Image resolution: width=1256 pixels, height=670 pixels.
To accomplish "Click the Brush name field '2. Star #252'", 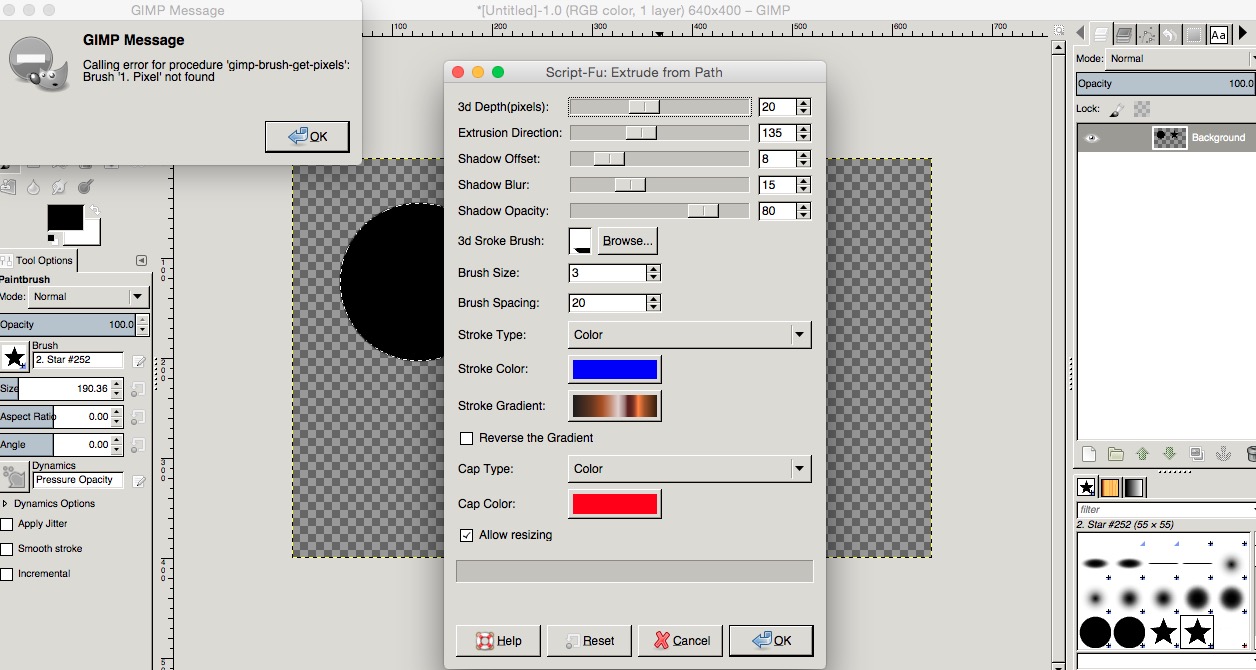I will [78, 360].
